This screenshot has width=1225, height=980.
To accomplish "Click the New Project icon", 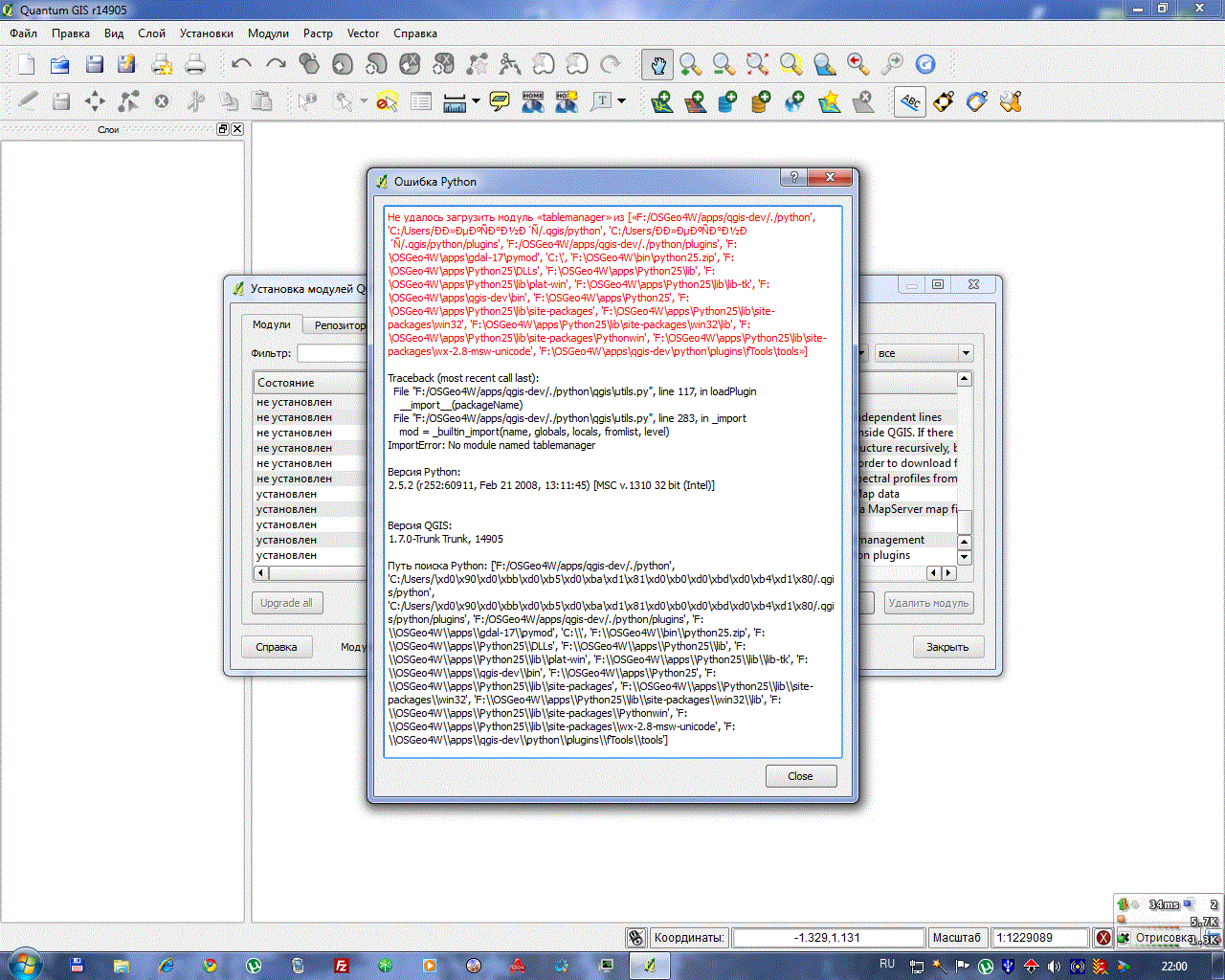I will pos(27,65).
